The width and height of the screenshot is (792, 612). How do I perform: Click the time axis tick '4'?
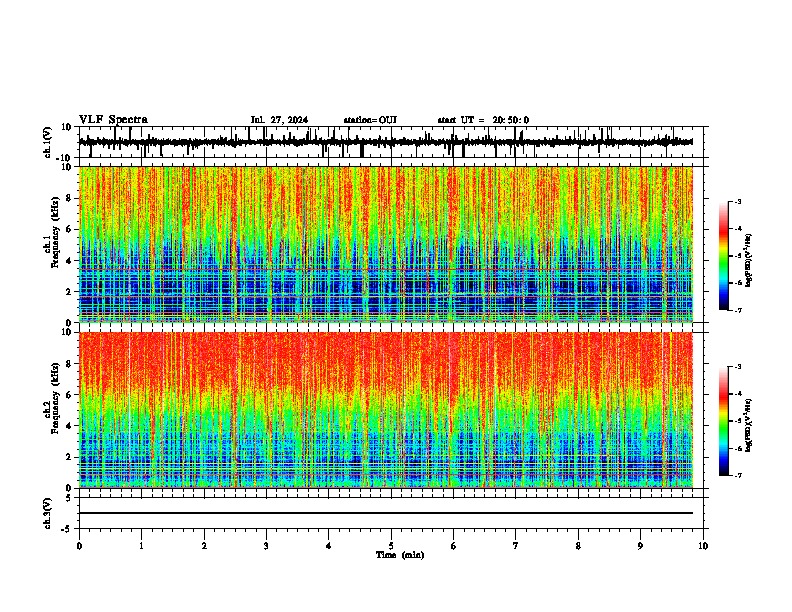click(329, 546)
